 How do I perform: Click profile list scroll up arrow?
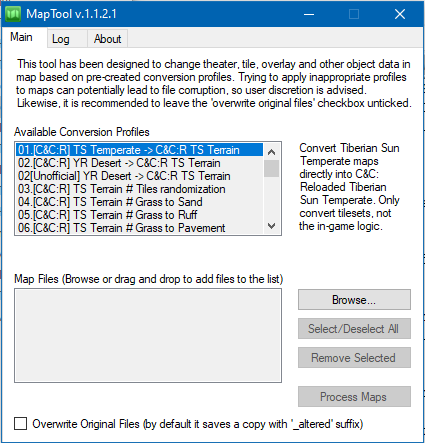coord(272,152)
